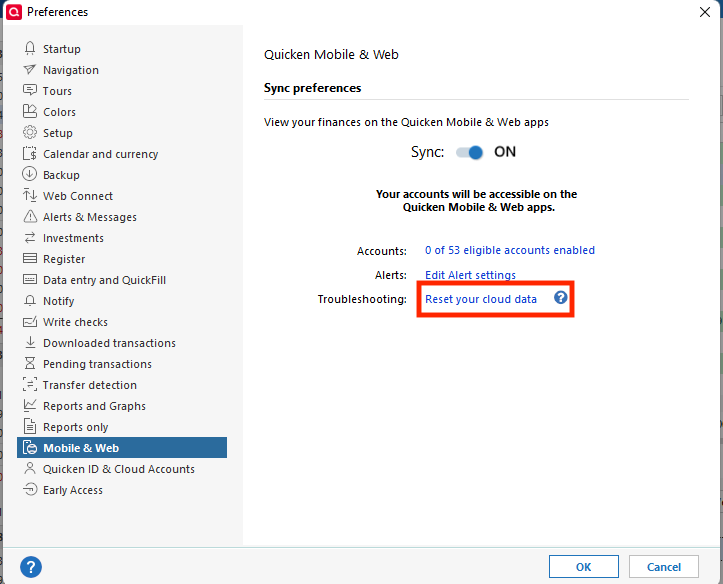
Task: Switch to Backup preferences
Action: click(x=61, y=175)
